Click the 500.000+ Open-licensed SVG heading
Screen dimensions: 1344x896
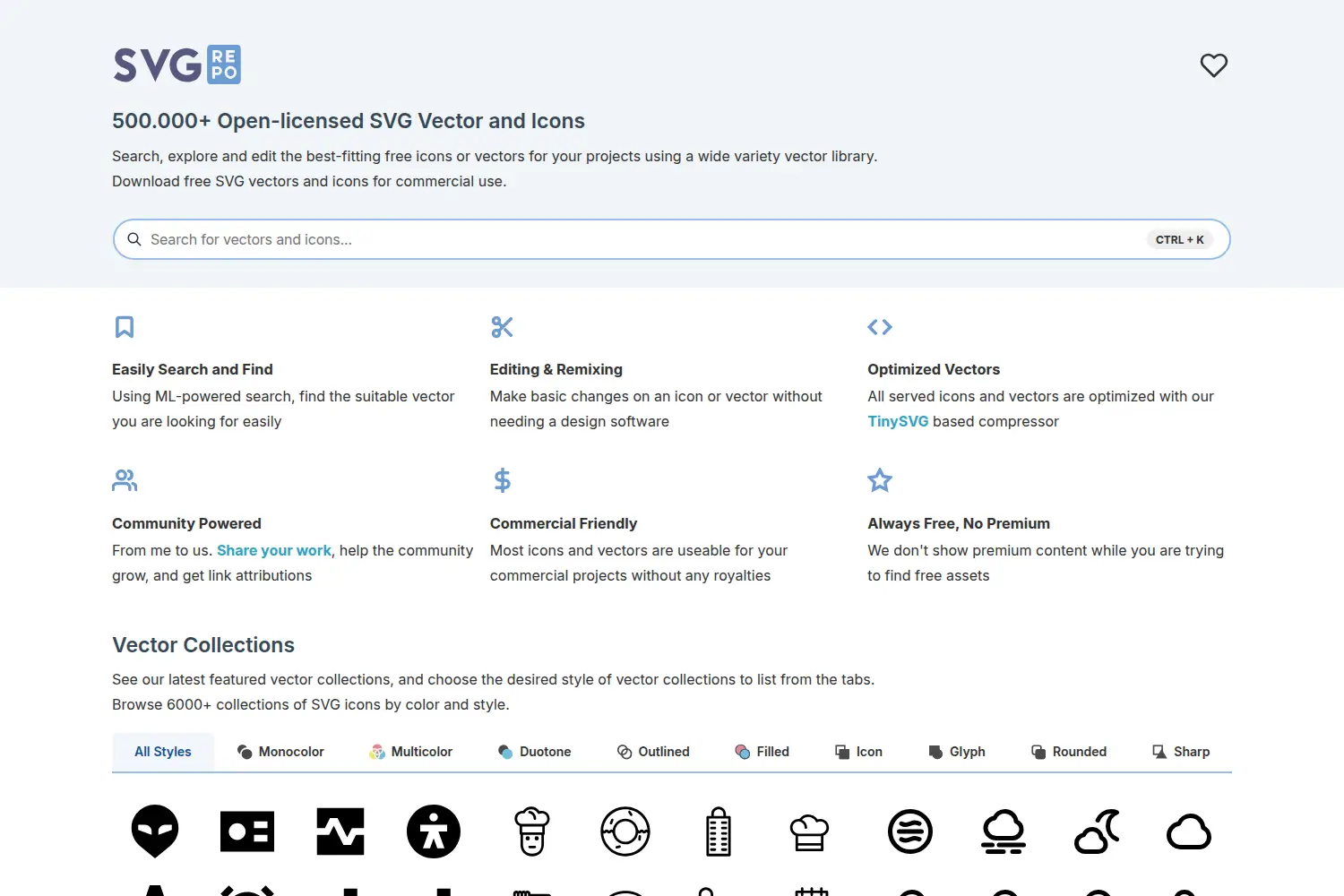[349, 121]
